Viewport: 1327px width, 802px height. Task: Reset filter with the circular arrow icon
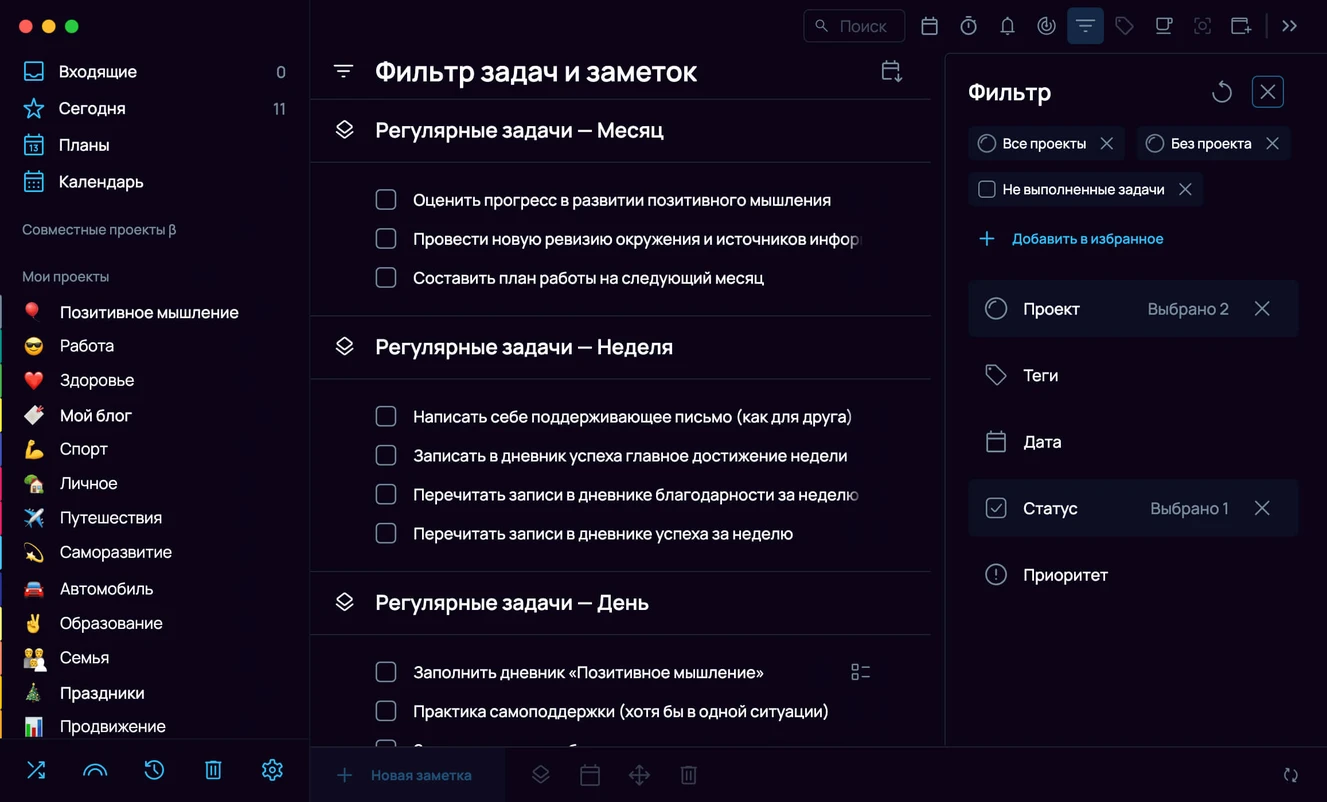1221,92
